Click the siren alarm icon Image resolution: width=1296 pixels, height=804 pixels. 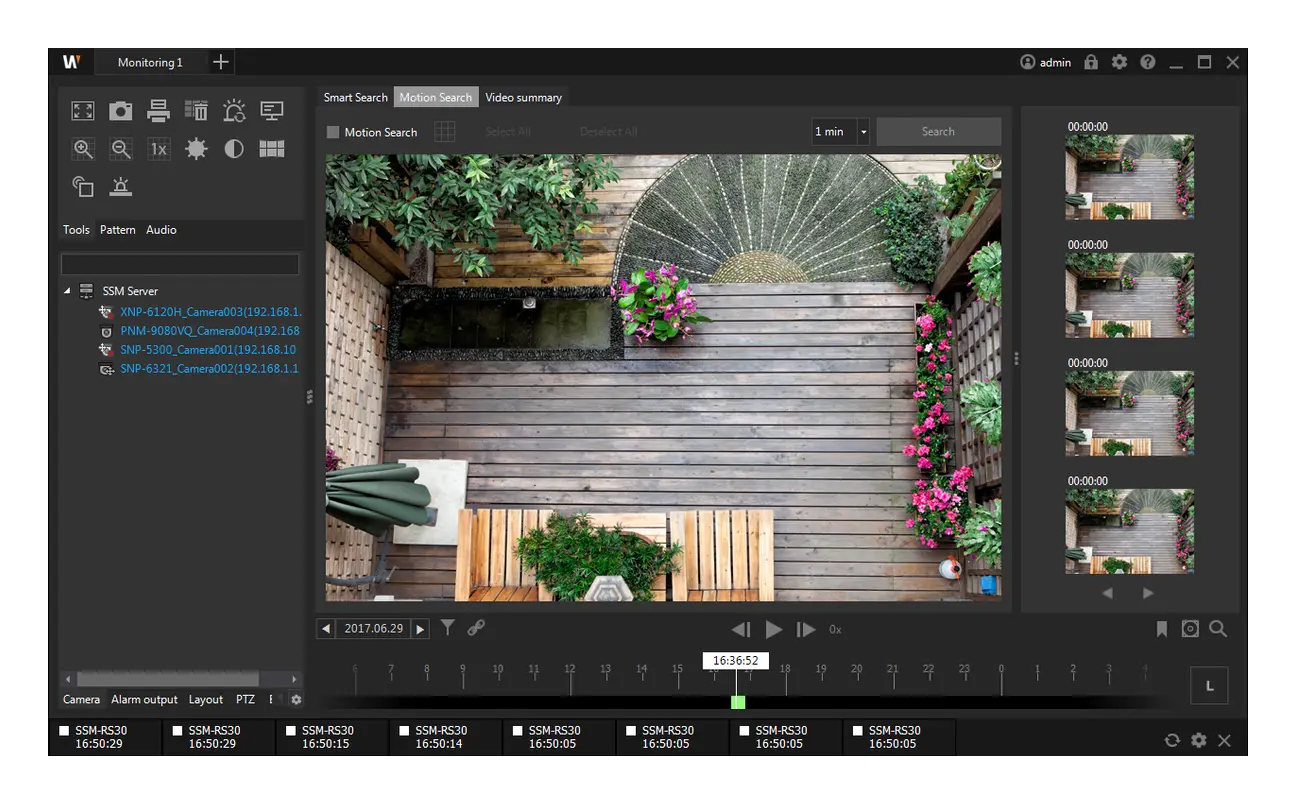(x=120, y=186)
